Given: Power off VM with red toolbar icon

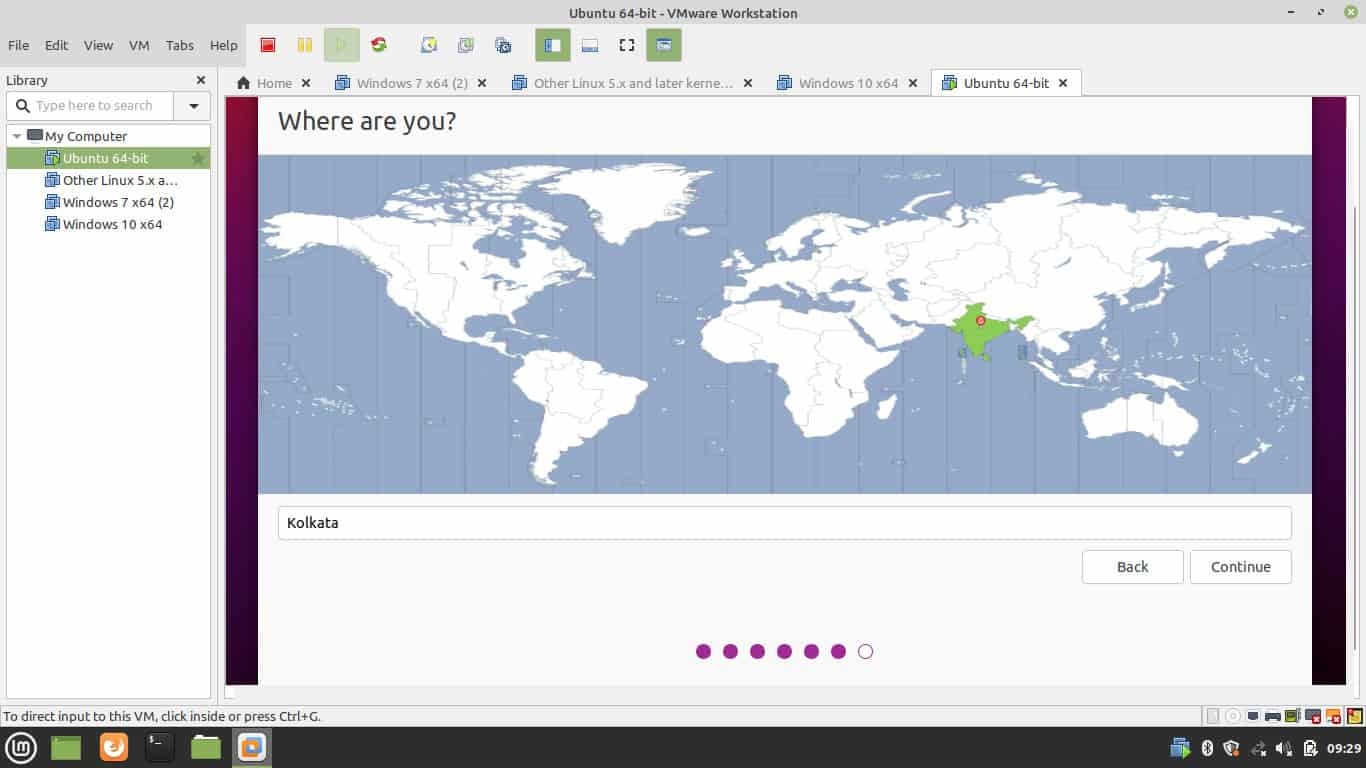Looking at the screenshot, I should [268, 45].
